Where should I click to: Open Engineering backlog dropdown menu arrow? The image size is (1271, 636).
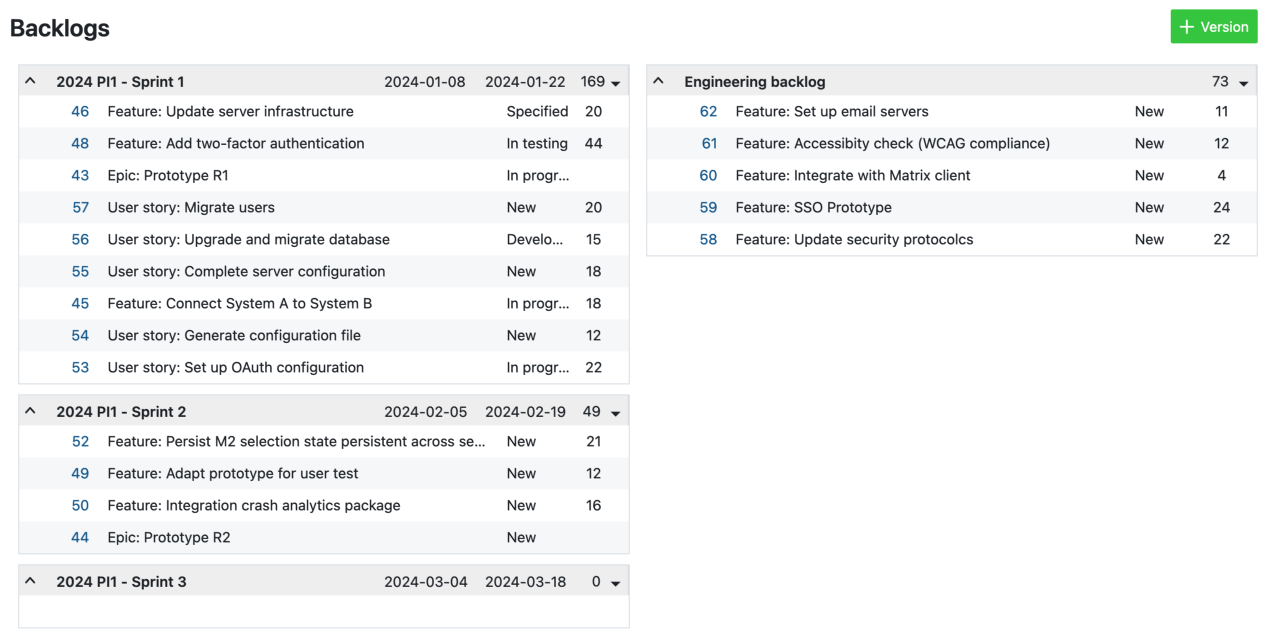coord(1244,83)
